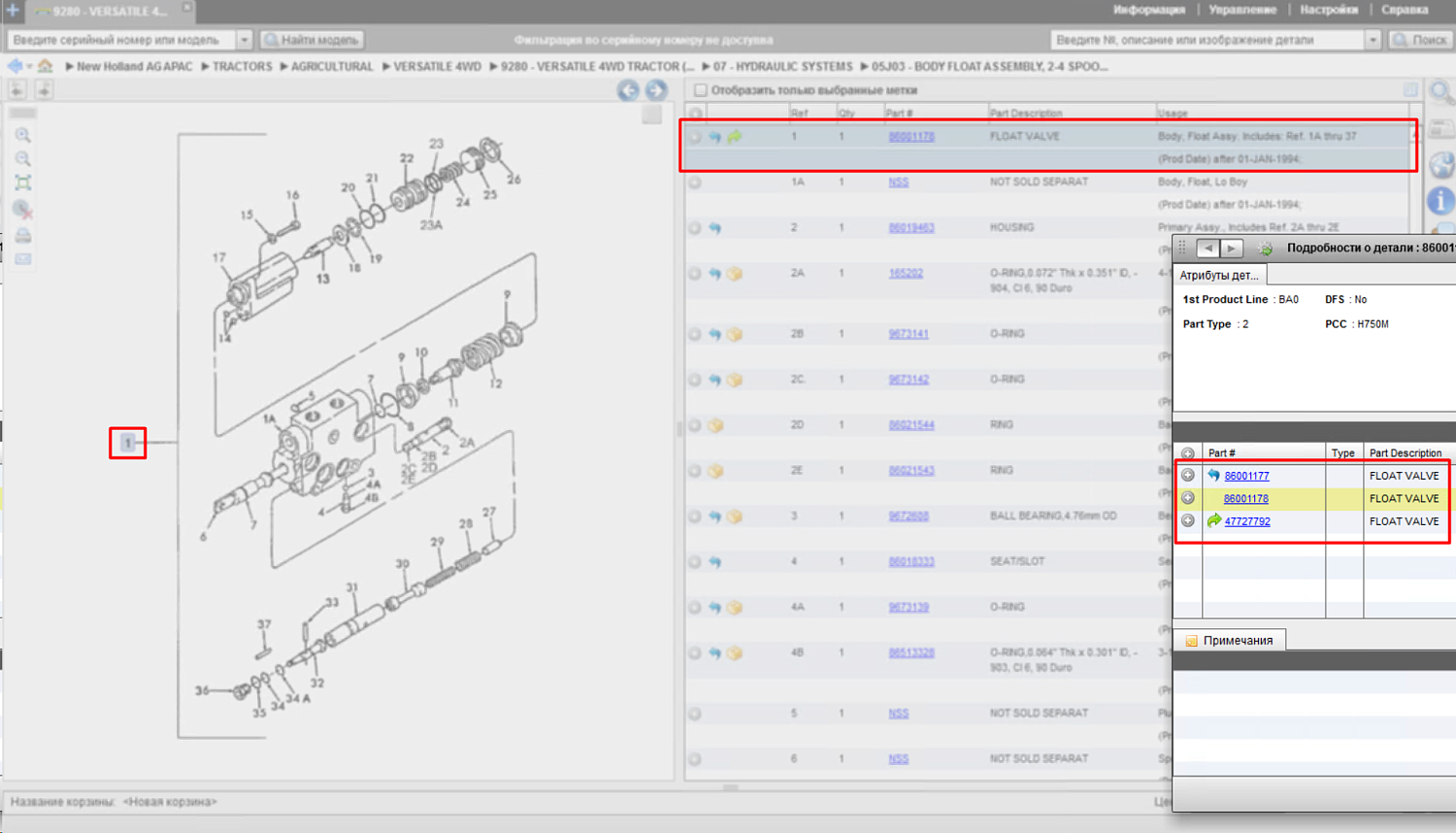Screen dimensions: 1456x833
Task: Zoom in on the parts diagram
Action: 22,135
